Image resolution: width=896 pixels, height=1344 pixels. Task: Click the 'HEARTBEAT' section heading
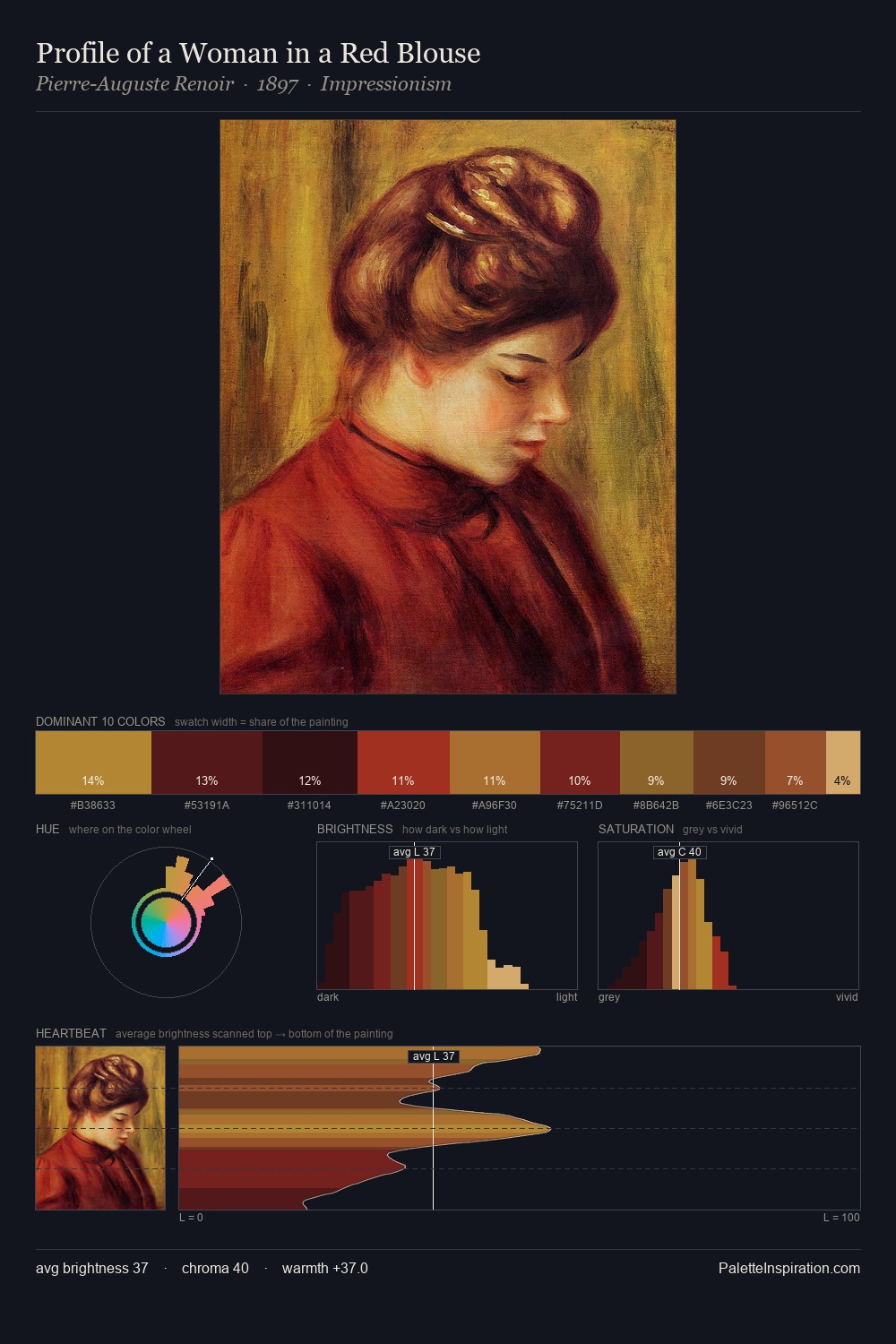coord(71,1033)
